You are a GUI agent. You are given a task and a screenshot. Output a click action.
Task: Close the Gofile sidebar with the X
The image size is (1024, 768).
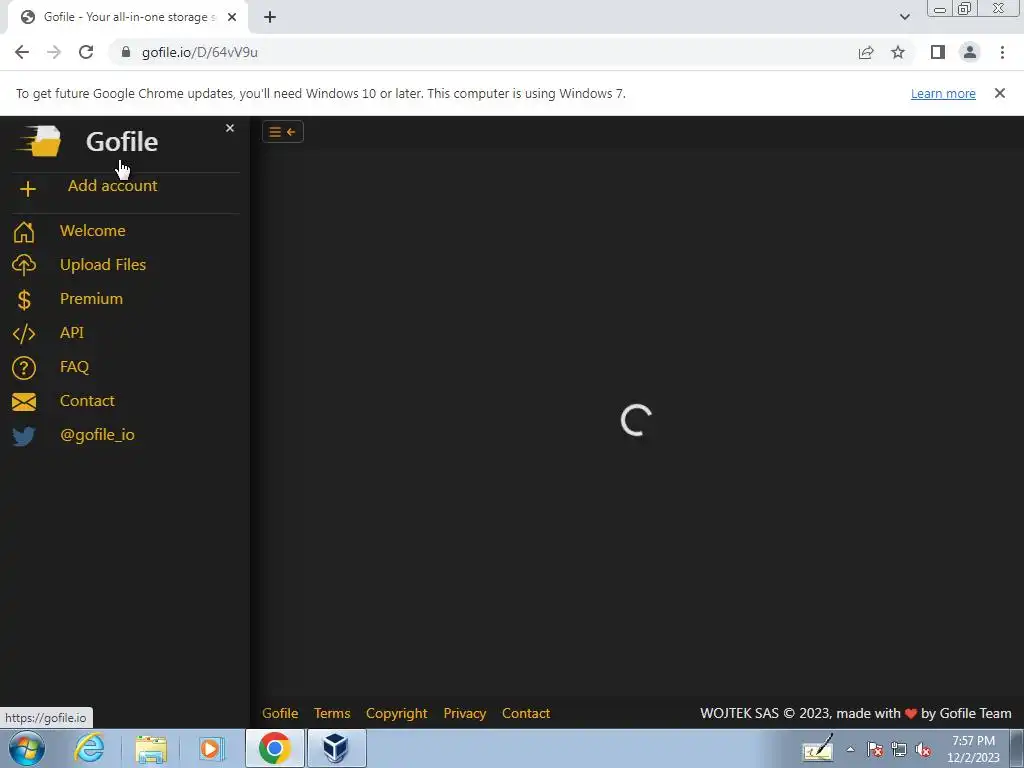click(230, 128)
